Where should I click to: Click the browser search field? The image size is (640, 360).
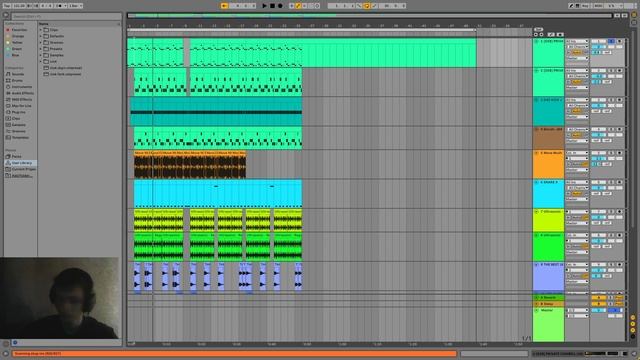(66, 16)
